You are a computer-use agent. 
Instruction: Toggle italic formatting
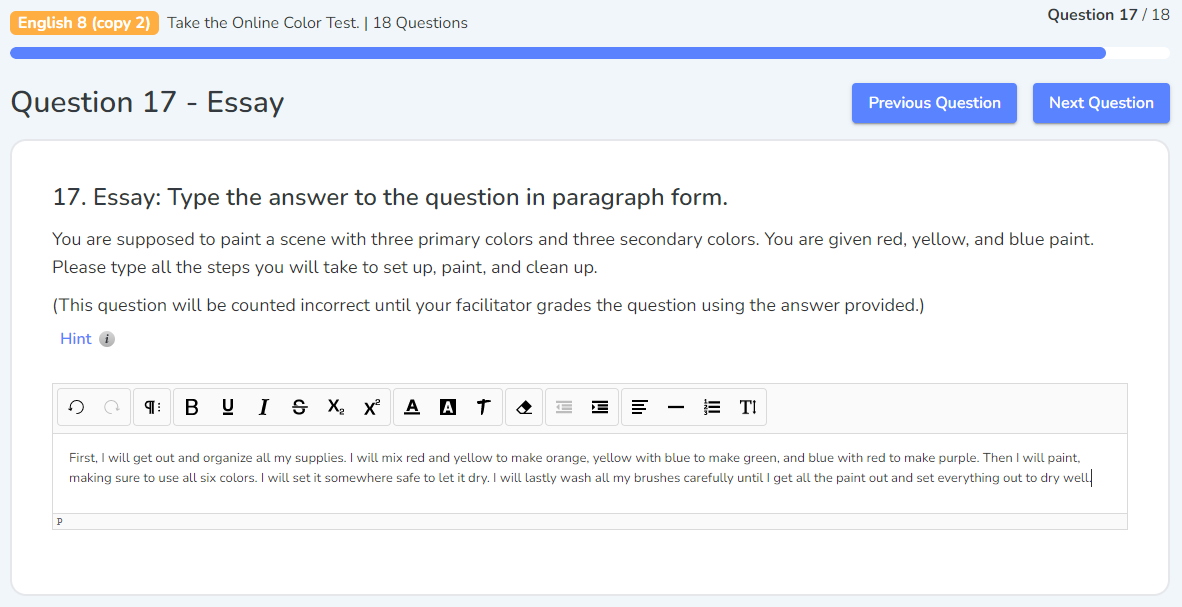click(x=263, y=407)
